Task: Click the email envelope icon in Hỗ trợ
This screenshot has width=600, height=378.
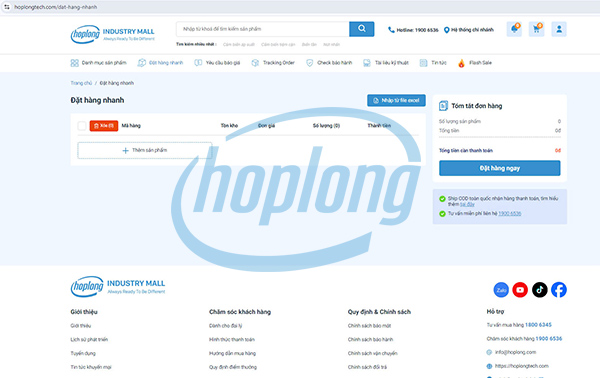Action: 489,352
